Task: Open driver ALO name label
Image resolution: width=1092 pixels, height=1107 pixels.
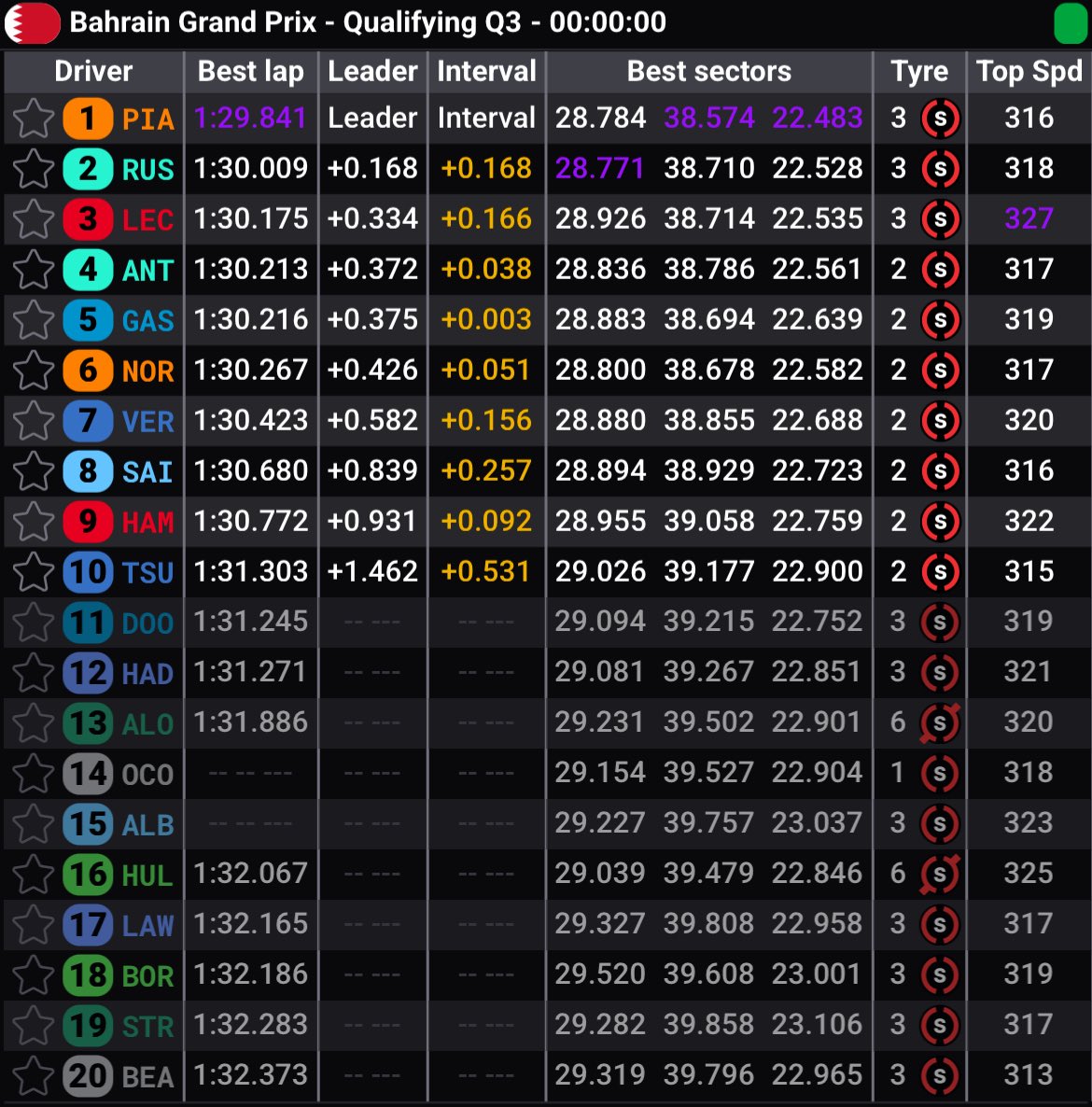Action: coord(147,724)
